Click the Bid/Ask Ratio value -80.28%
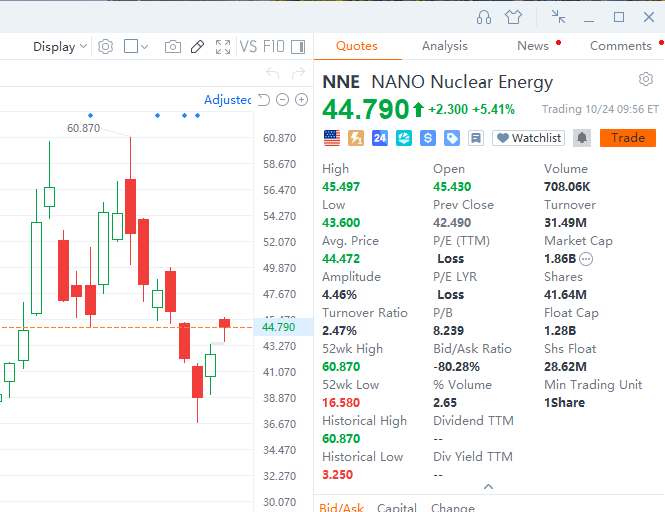 [x=456, y=367]
